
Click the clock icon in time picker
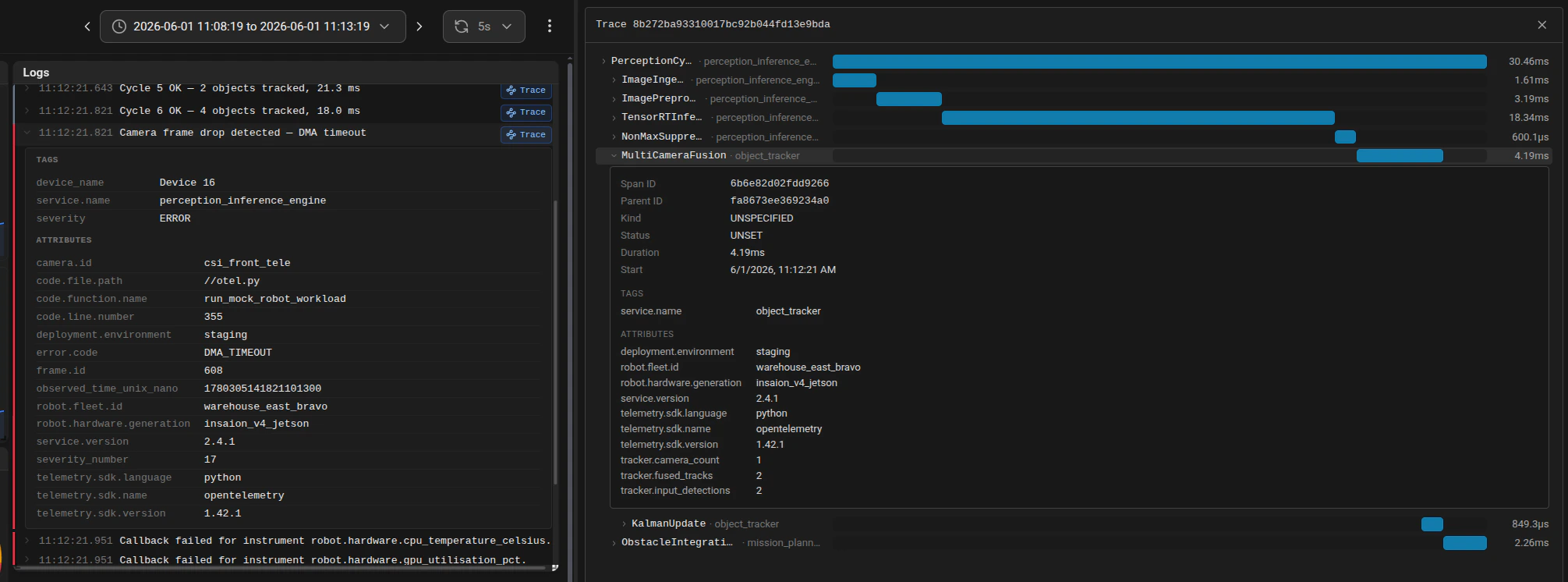tap(119, 27)
